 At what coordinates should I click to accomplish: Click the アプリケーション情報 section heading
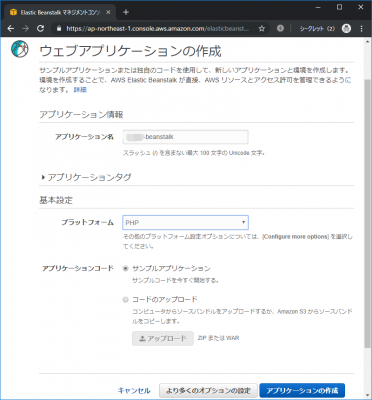pyautogui.click(x=81, y=115)
